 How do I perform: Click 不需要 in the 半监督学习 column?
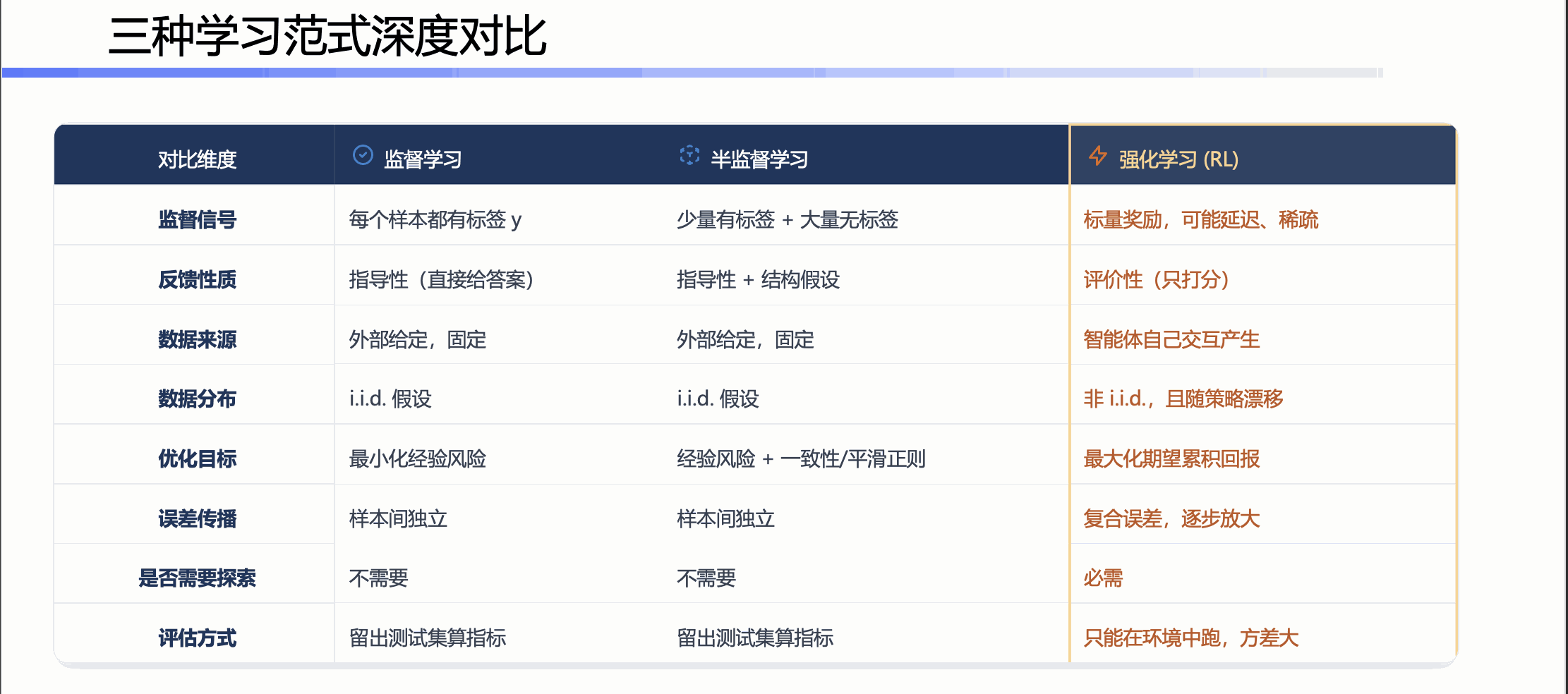click(706, 578)
